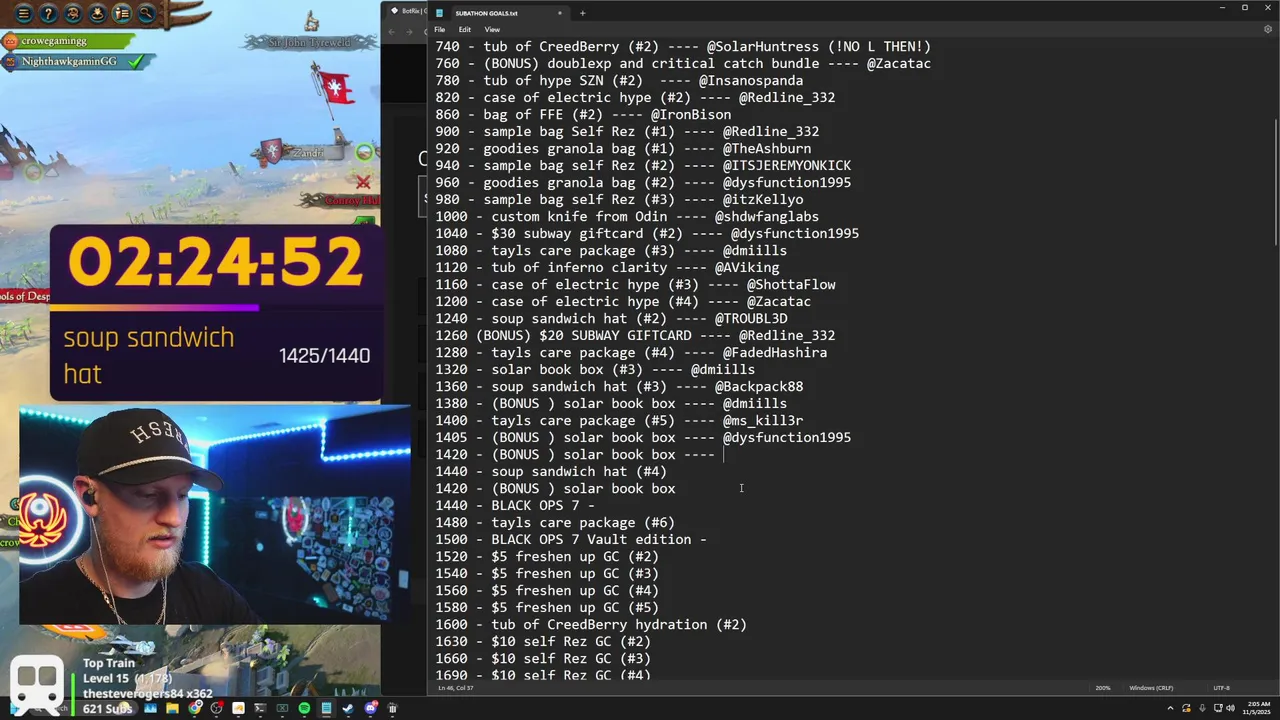Open File Explorer from the taskbar
Image resolution: width=1280 pixels, height=720 pixels.
tap(172, 708)
